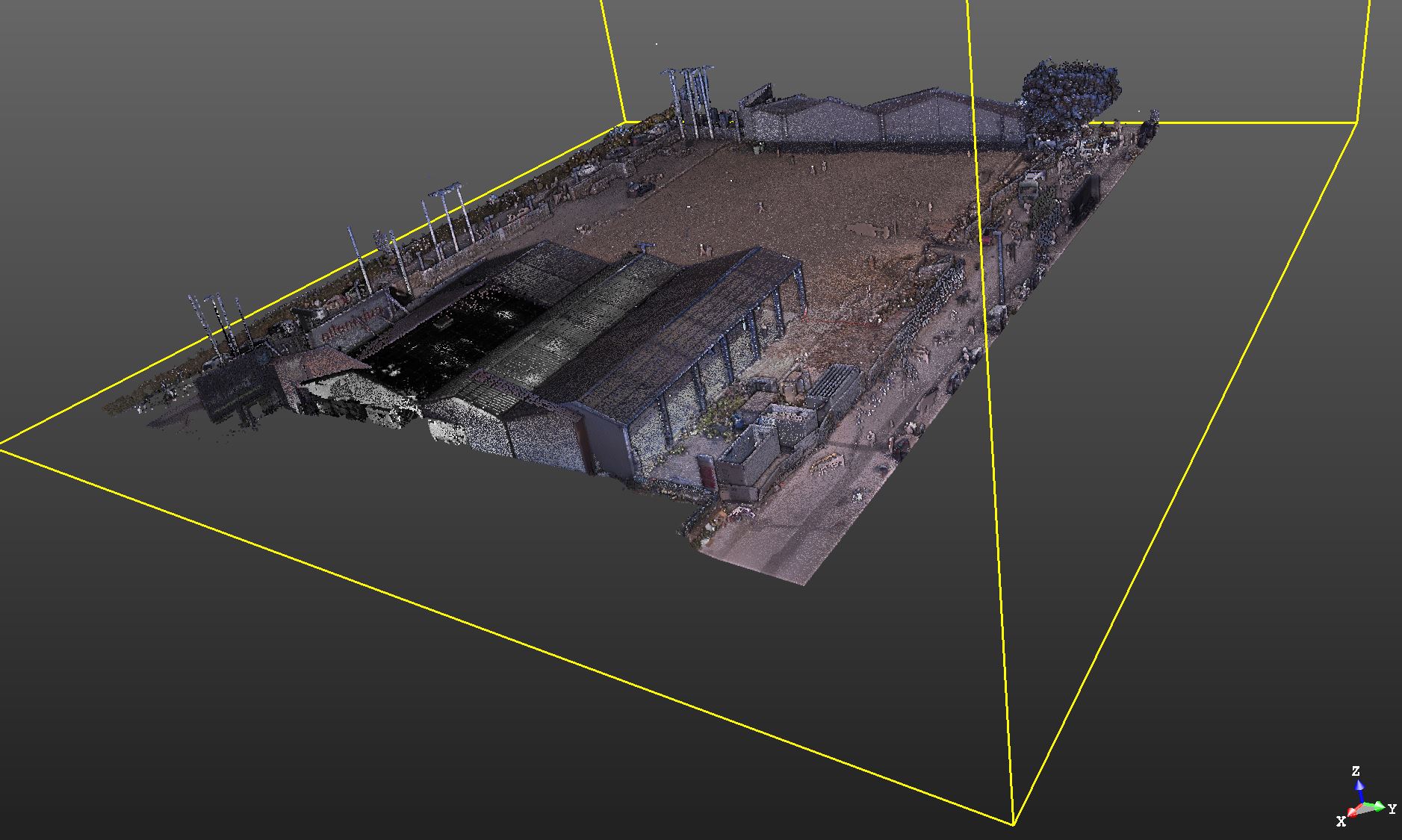Click the yellow bounding box right corner vertex

(1356, 122)
